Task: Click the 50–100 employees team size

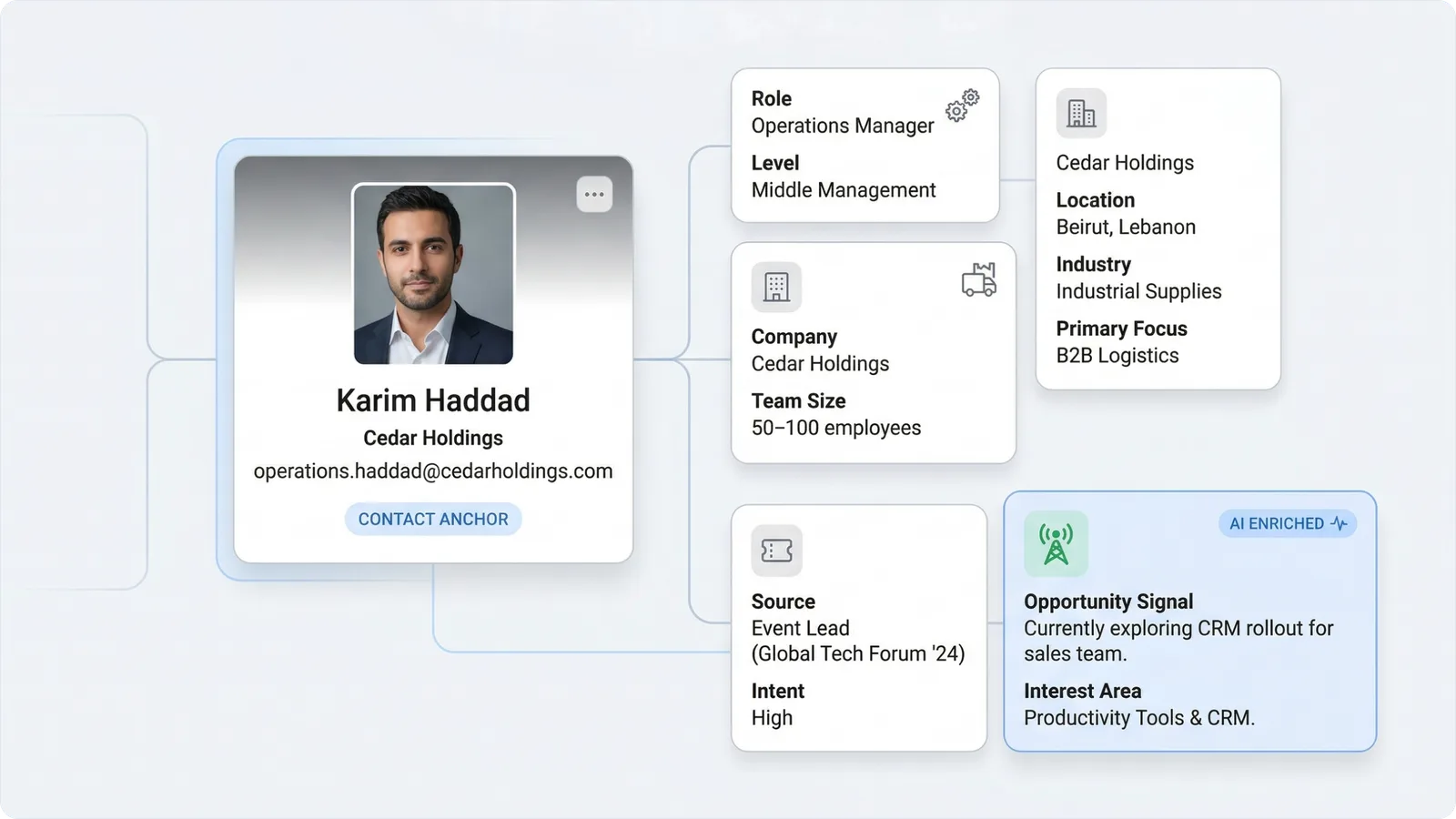Action: pyautogui.click(x=835, y=428)
